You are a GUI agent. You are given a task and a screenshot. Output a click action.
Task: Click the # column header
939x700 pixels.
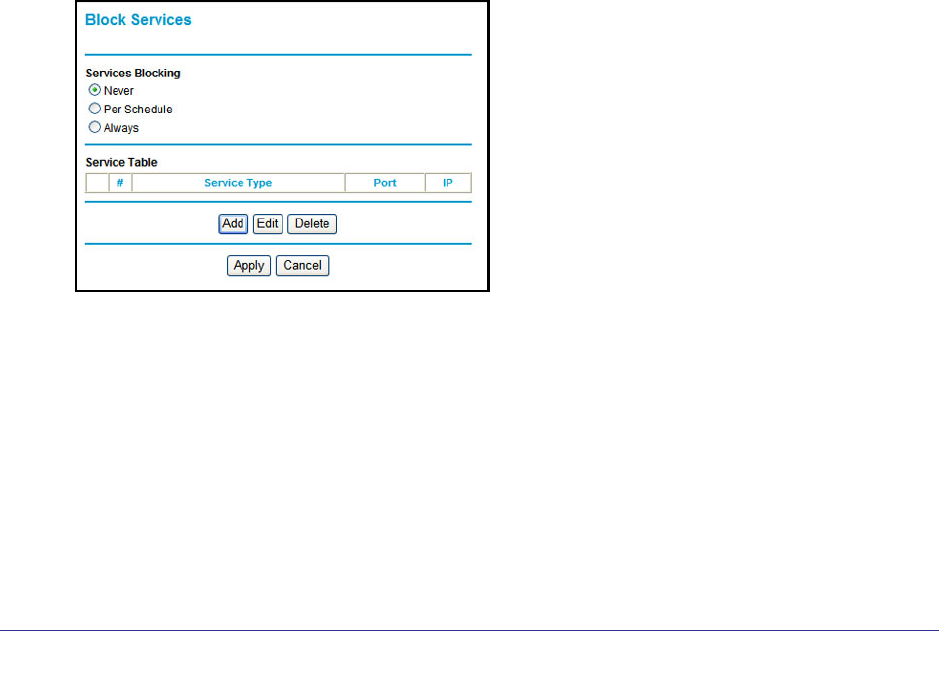(120, 183)
